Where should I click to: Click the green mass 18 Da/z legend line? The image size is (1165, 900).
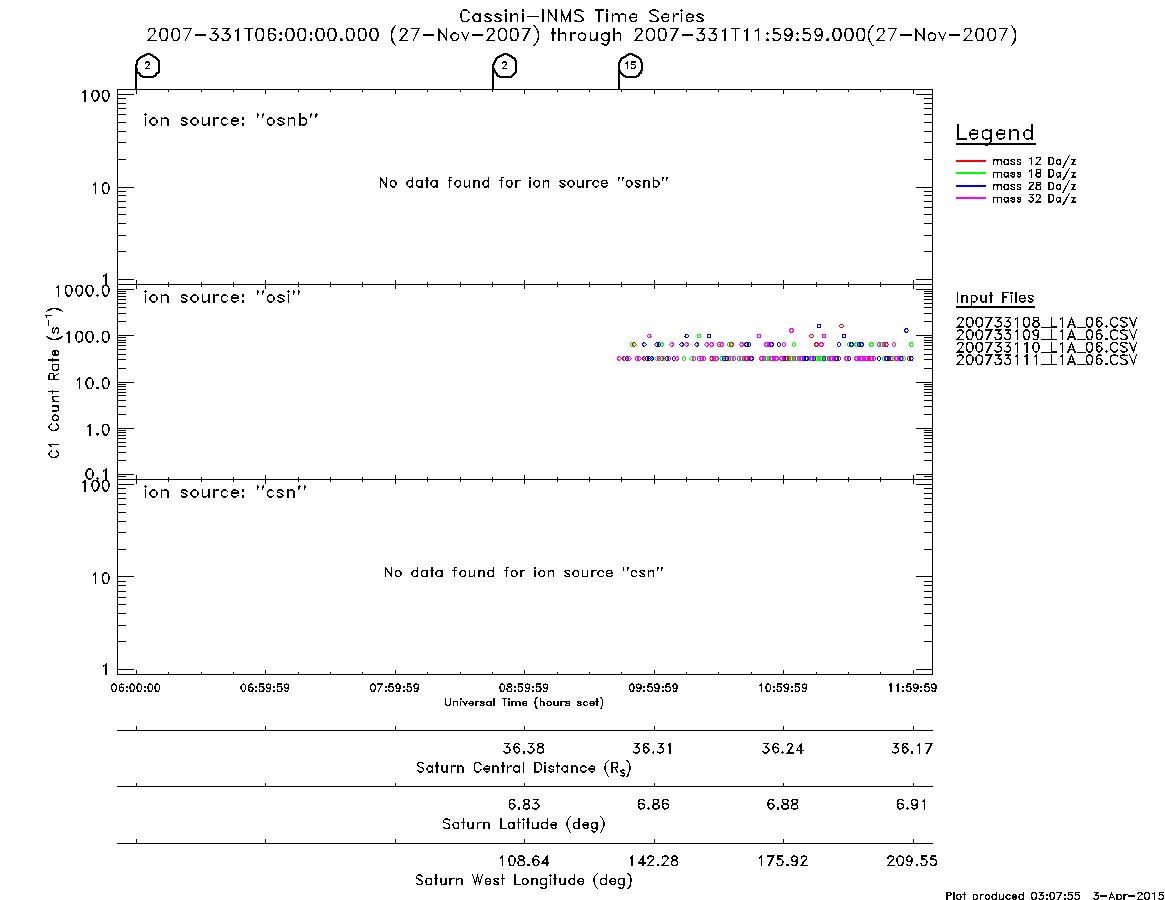pos(970,174)
